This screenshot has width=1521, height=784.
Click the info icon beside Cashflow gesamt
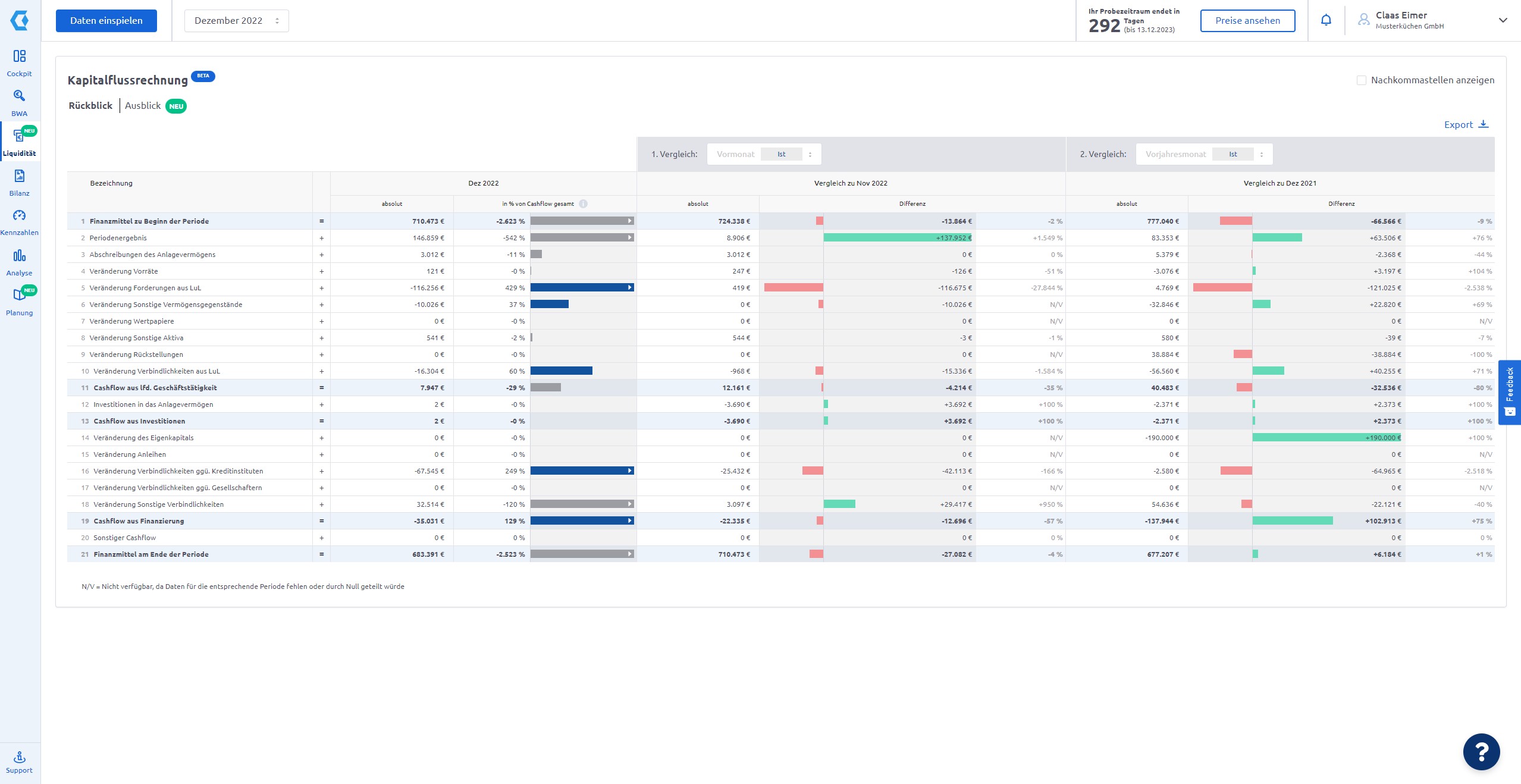583,204
